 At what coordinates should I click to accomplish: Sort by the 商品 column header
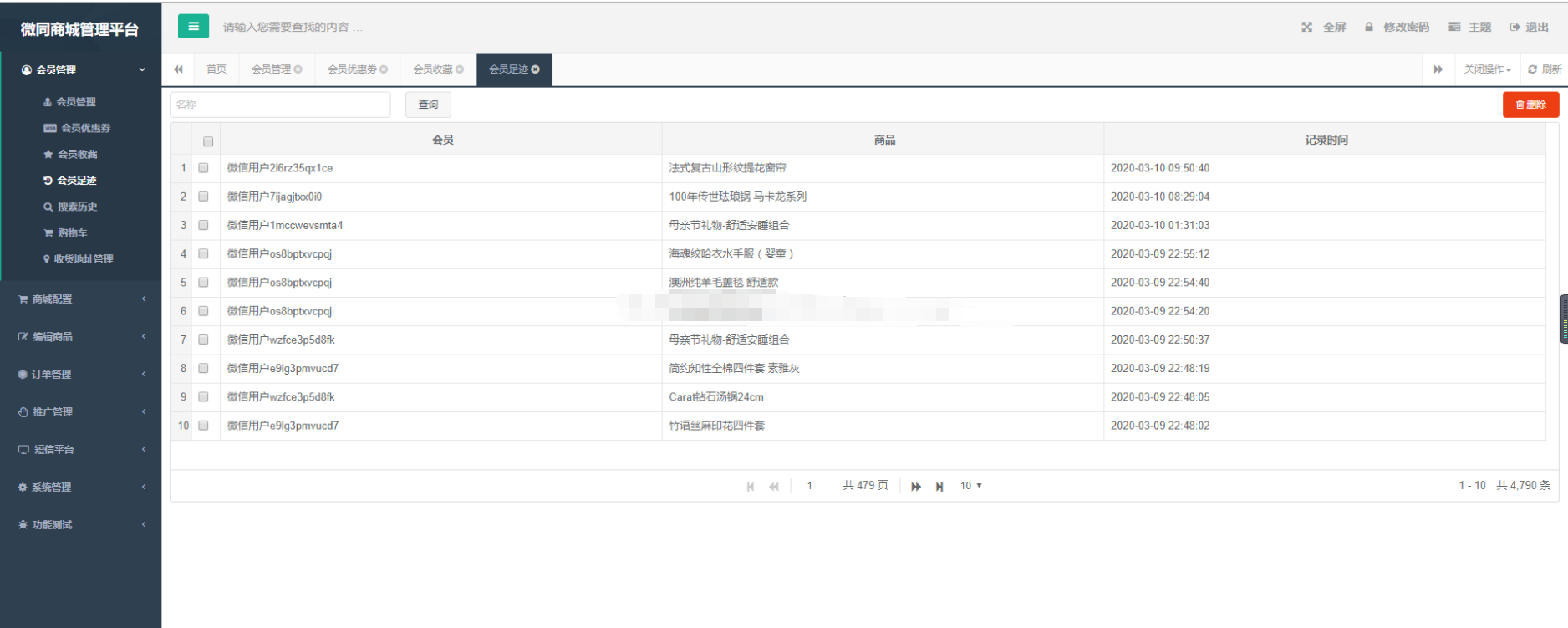point(883,140)
